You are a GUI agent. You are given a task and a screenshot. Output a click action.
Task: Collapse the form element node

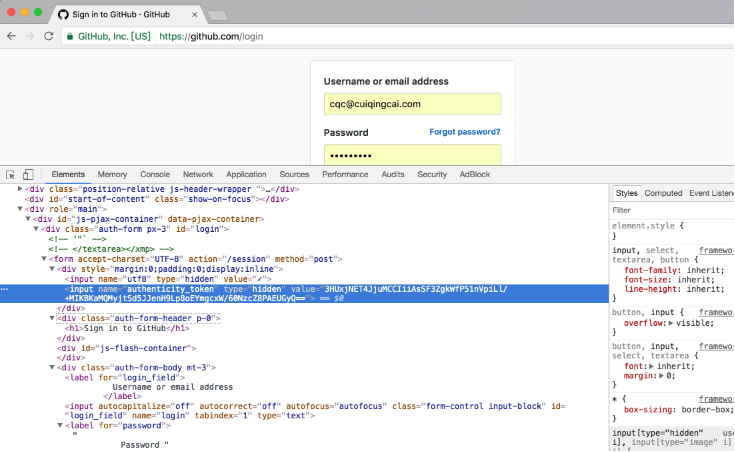click(43, 259)
